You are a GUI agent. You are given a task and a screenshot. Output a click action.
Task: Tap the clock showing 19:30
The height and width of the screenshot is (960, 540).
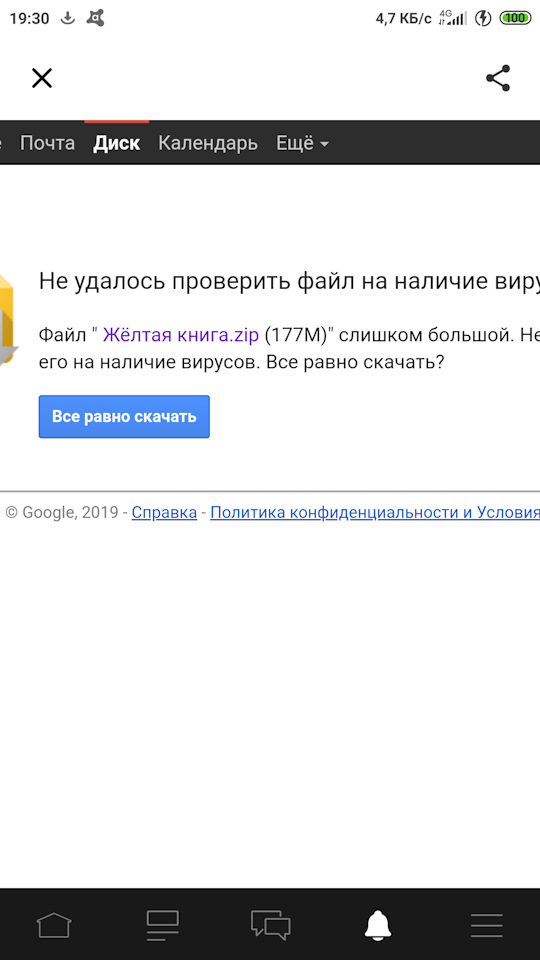point(29,18)
